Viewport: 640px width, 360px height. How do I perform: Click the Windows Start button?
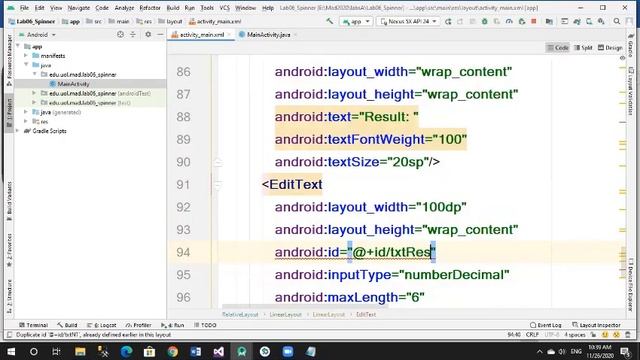(11, 351)
